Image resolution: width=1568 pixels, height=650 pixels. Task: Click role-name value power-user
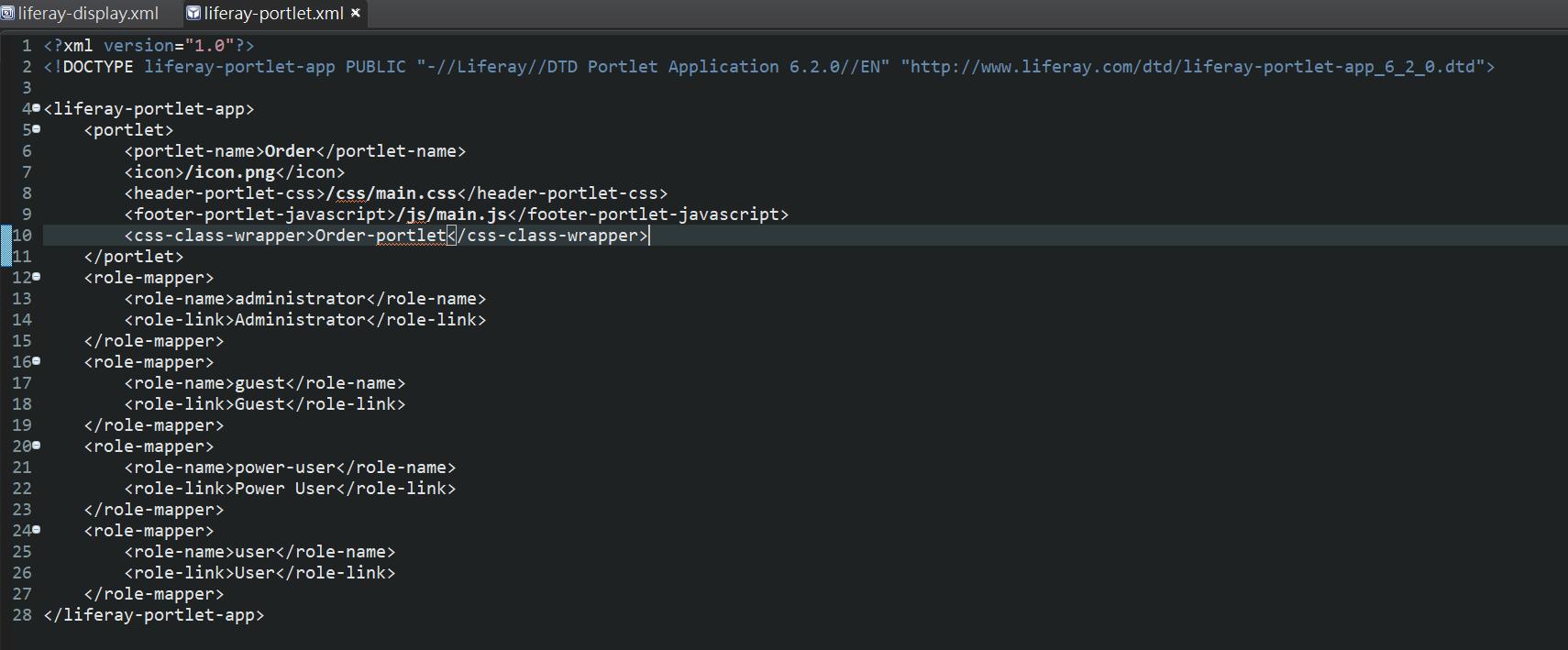(x=285, y=468)
